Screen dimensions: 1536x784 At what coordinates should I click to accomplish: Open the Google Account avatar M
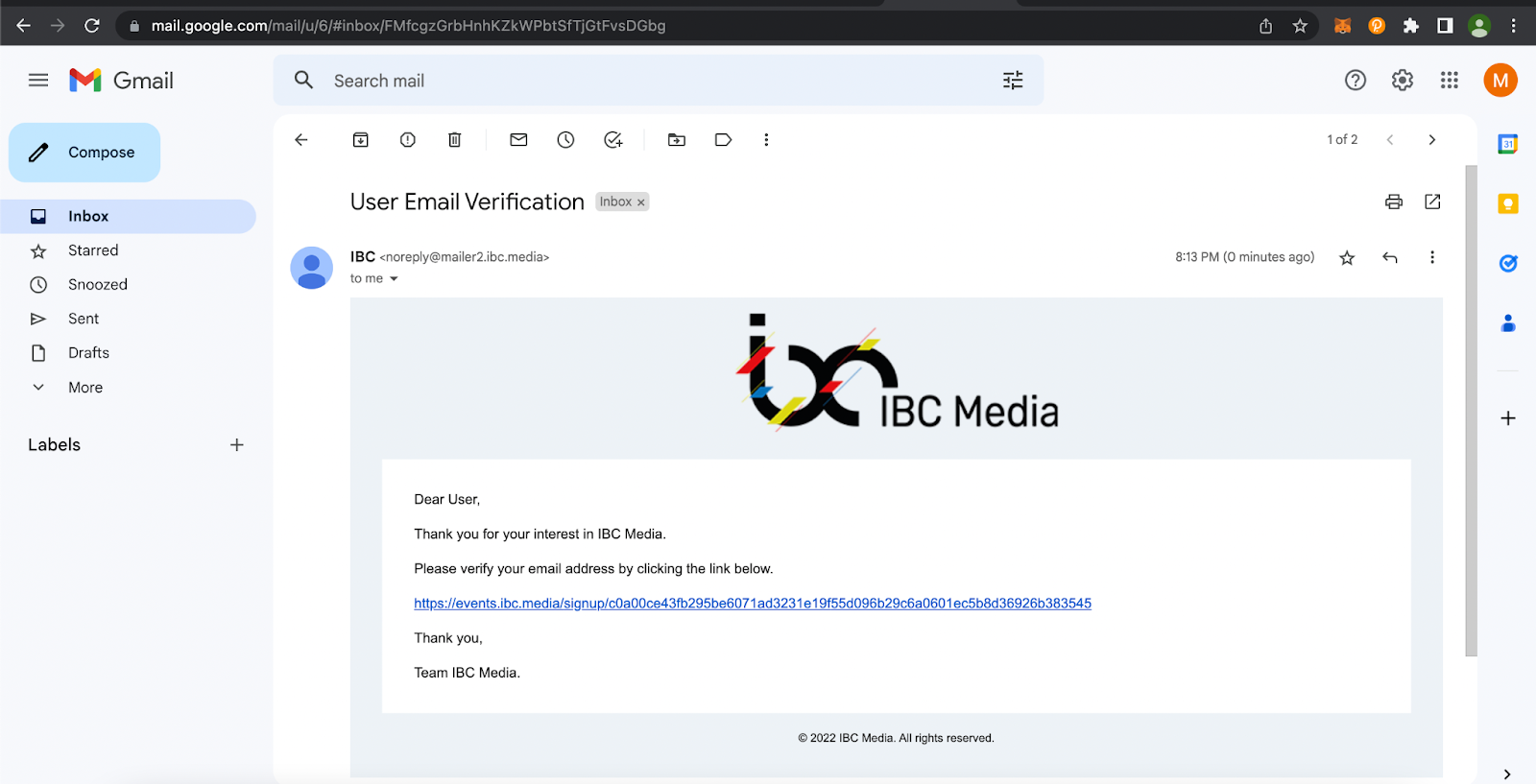(1500, 81)
